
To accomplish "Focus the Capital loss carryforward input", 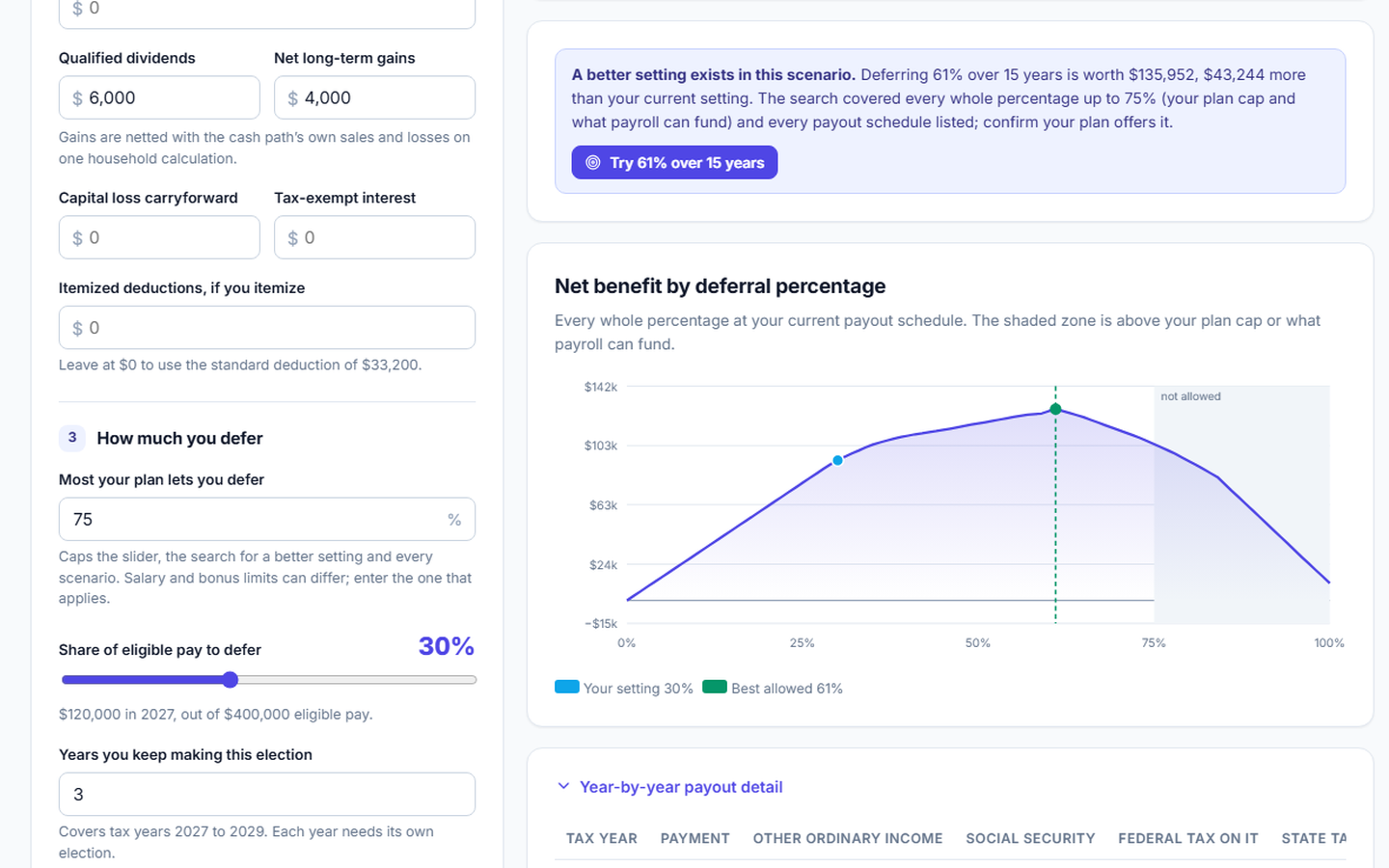I will pos(159,237).
